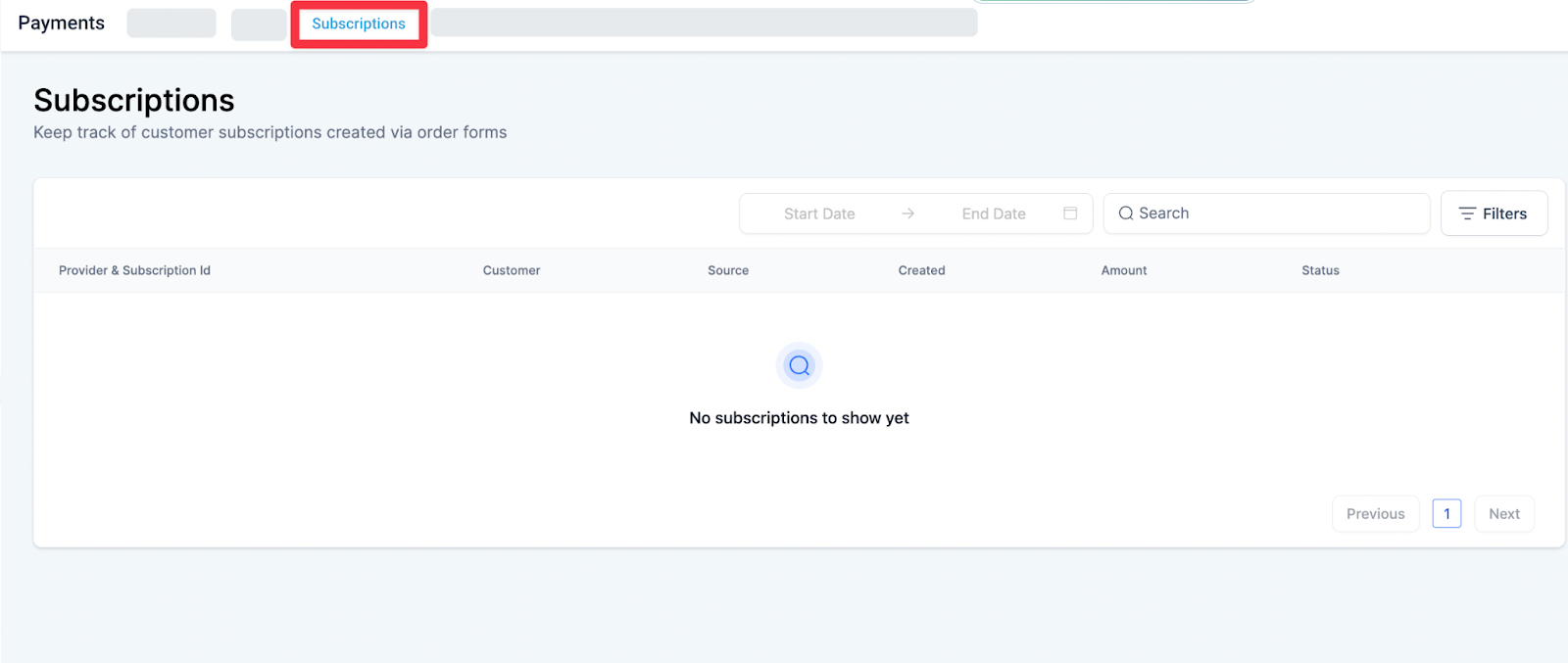
Task: Click the Start Date field
Action: (819, 213)
